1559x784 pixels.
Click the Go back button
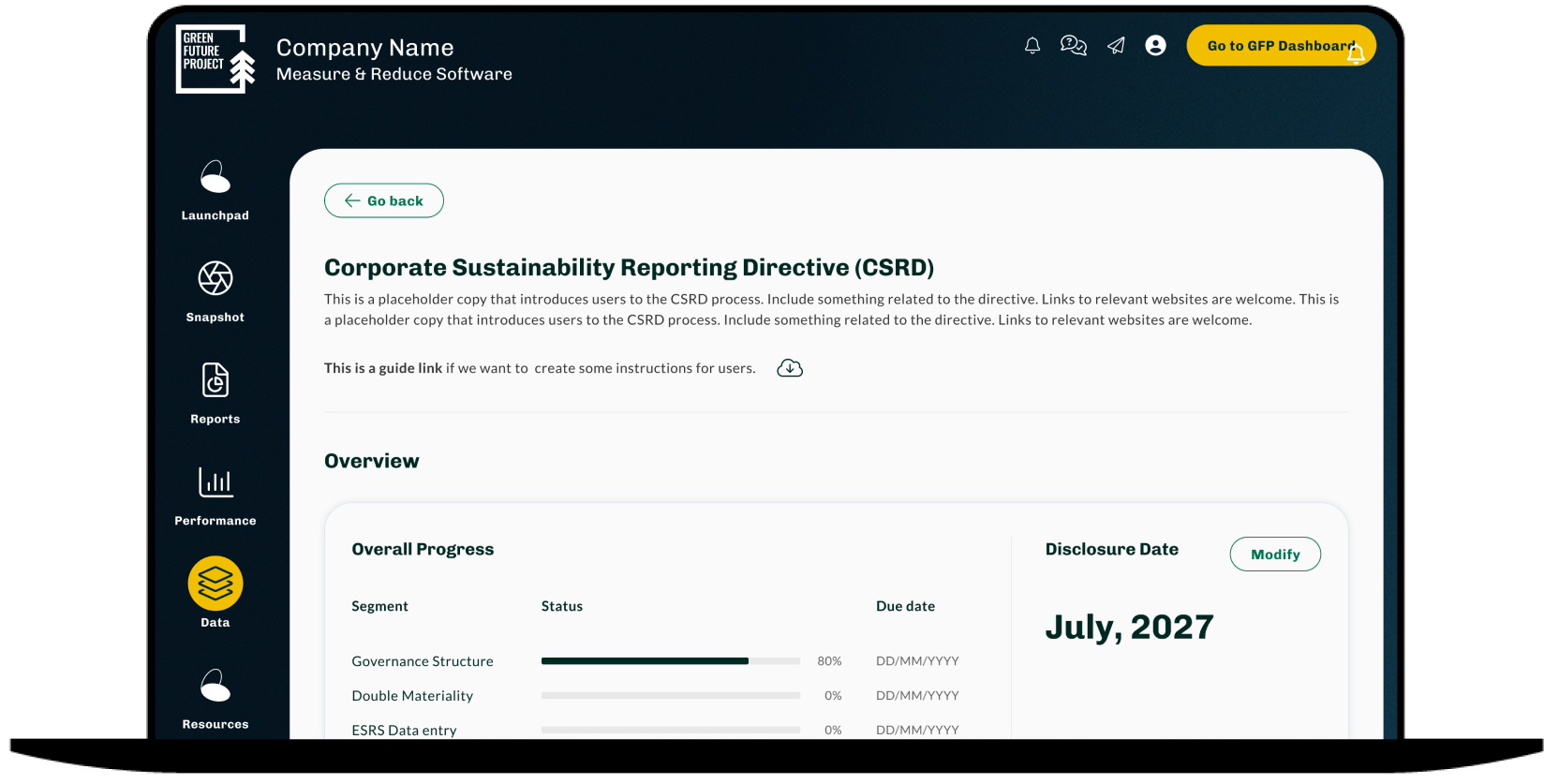click(x=384, y=200)
